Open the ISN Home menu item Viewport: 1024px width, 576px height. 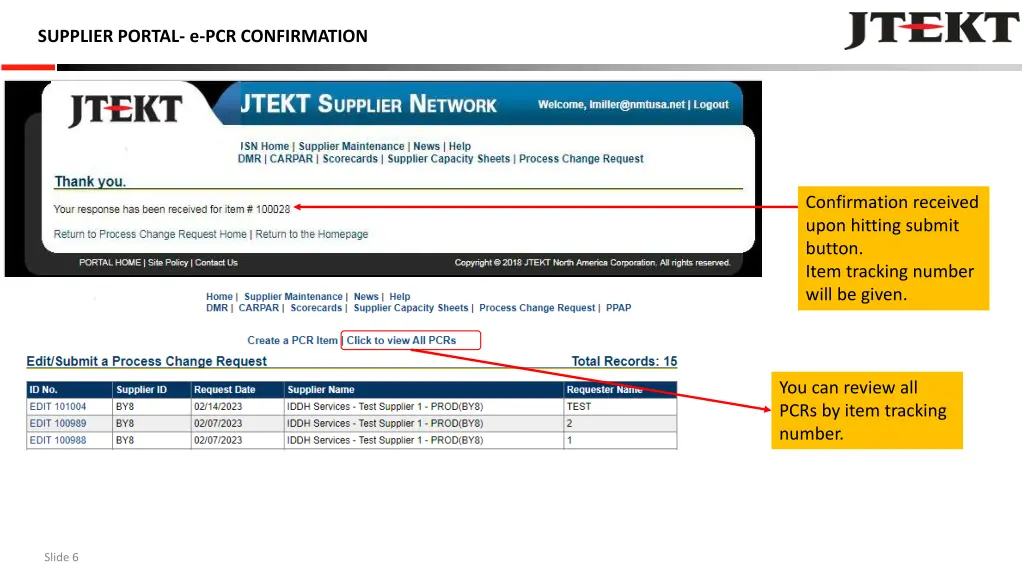pos(264,146)
